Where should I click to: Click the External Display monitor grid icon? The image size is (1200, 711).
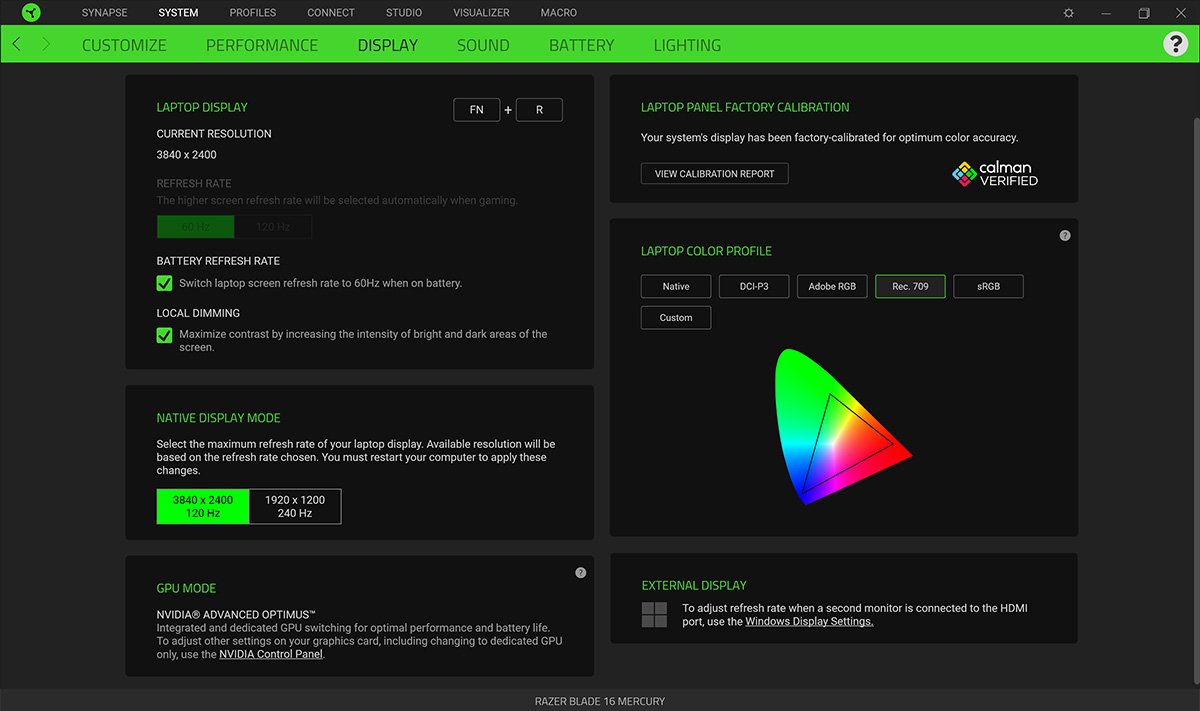click(654, 614)
